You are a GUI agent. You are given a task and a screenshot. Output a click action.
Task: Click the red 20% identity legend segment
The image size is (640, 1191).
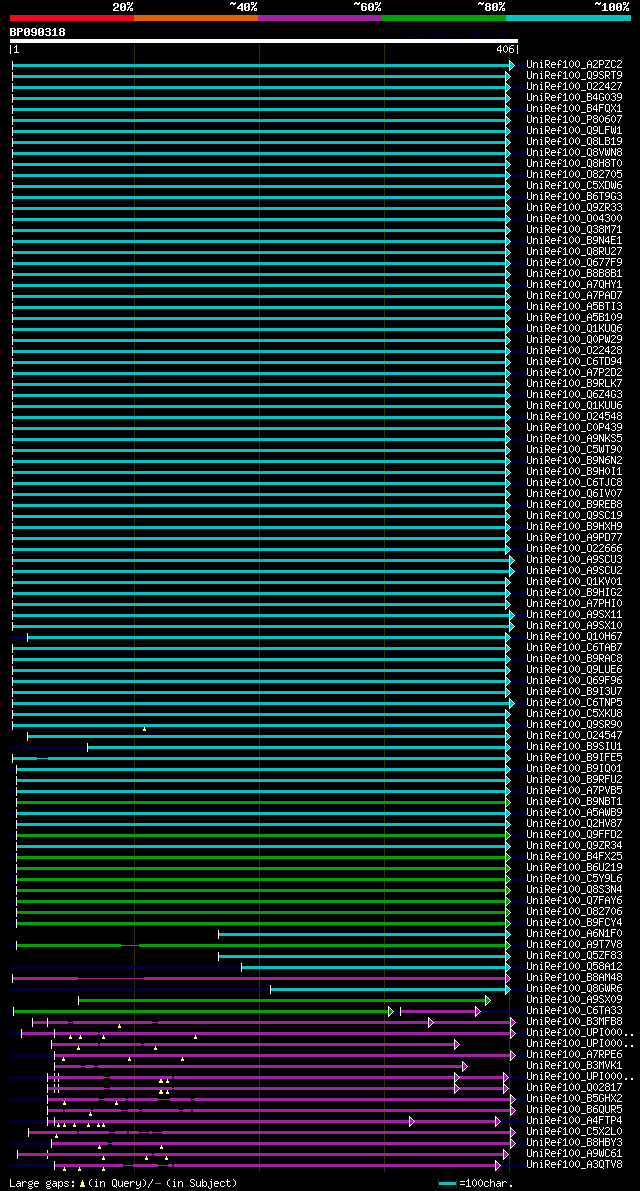click(x=72, y=17)
